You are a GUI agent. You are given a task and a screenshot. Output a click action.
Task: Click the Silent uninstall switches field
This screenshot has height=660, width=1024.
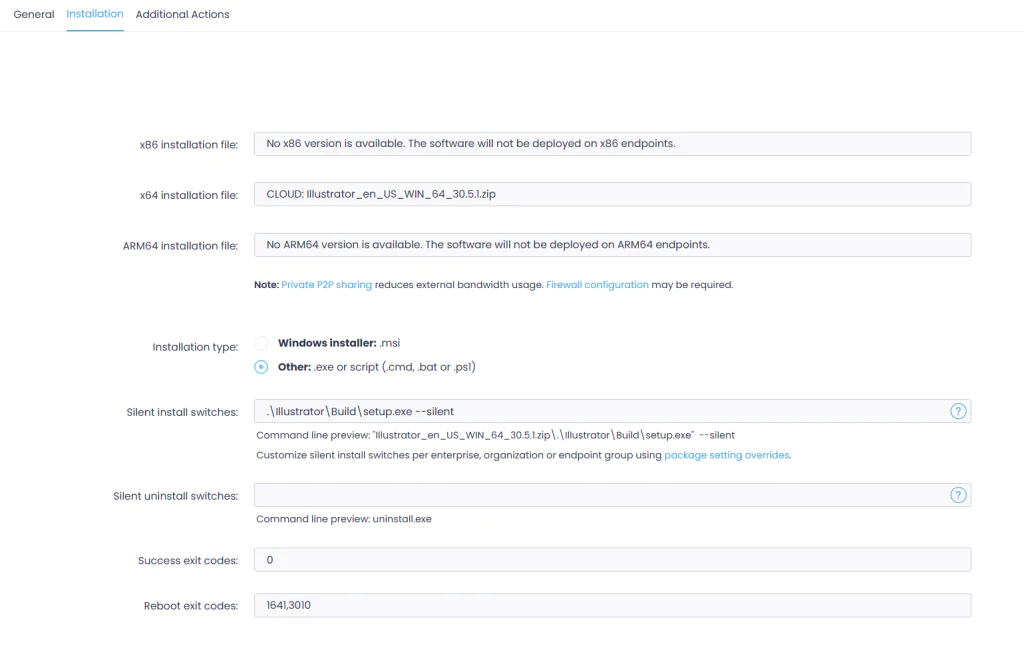tap(612, 495)
